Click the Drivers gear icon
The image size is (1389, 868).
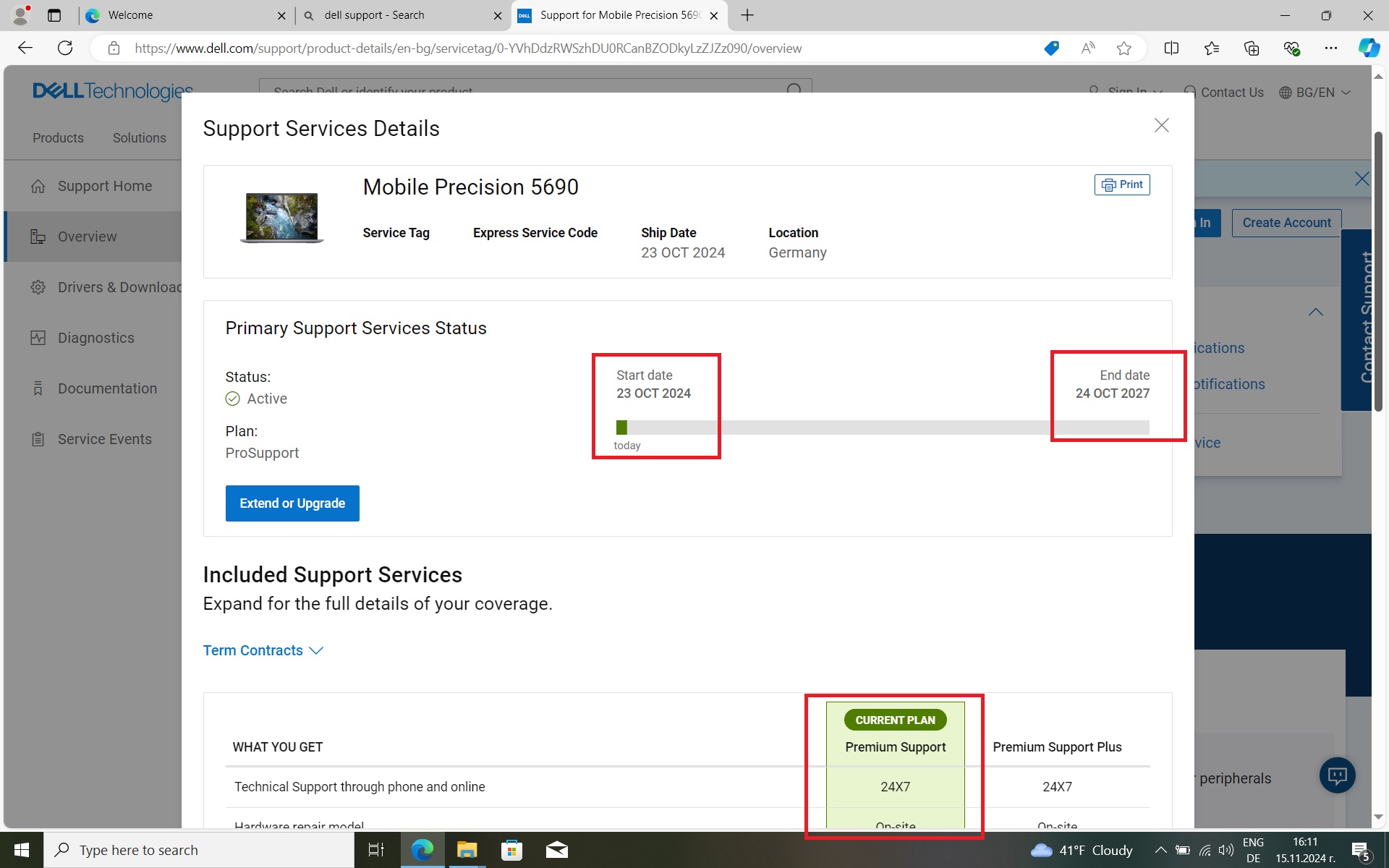coord(38,287)
